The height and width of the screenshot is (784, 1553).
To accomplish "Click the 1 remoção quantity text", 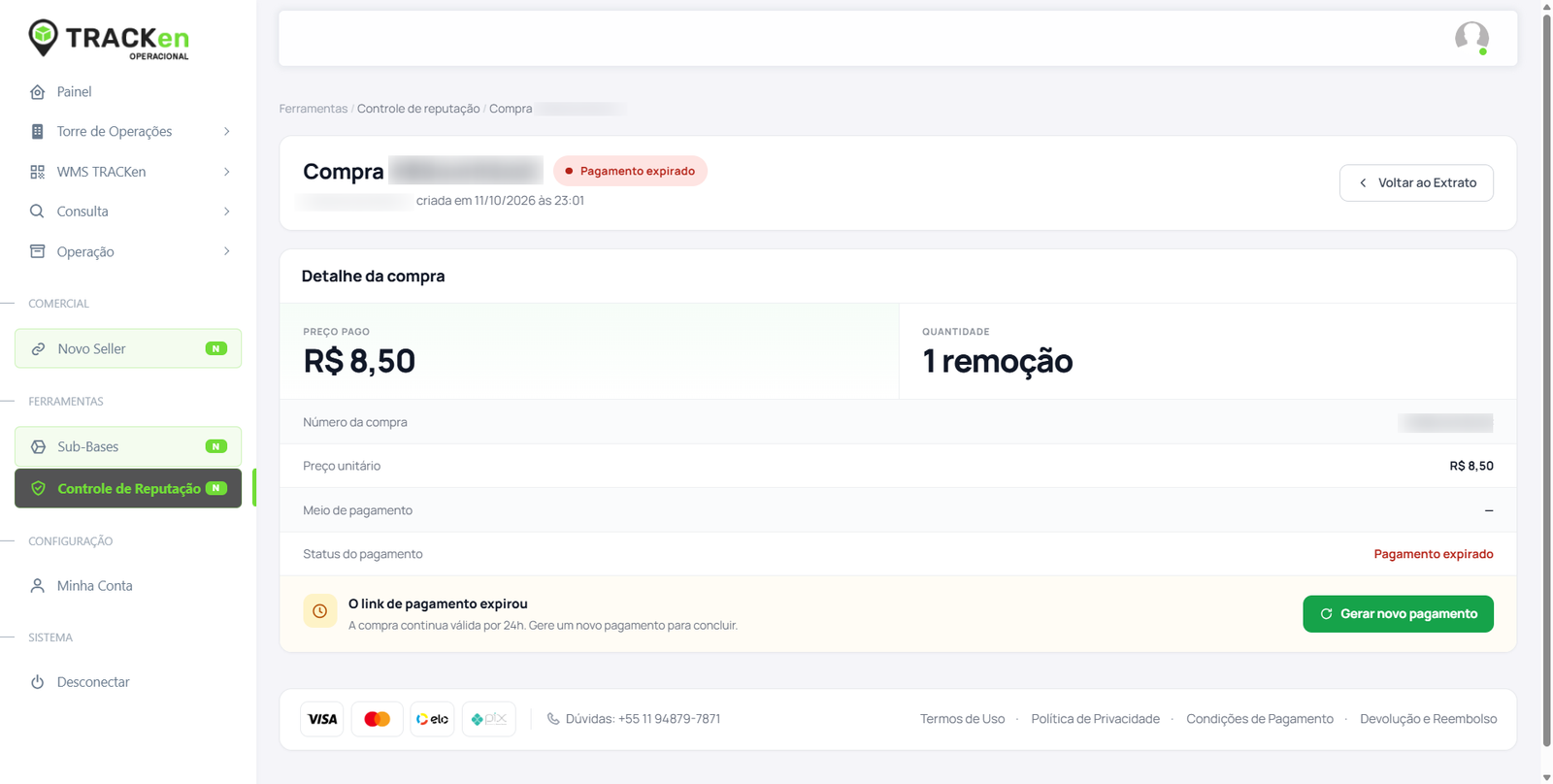I will point(998,361).
